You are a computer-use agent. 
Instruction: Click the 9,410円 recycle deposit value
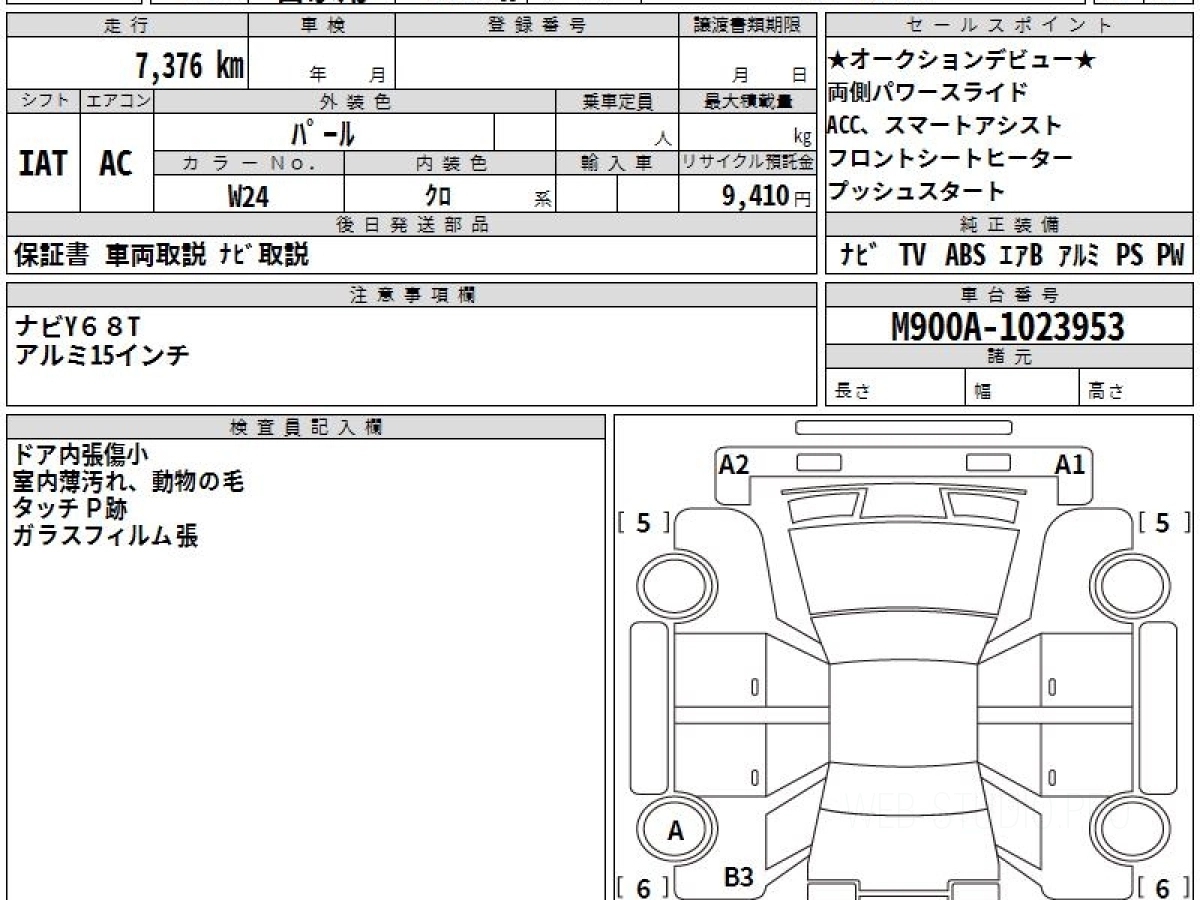click(756, 196)
